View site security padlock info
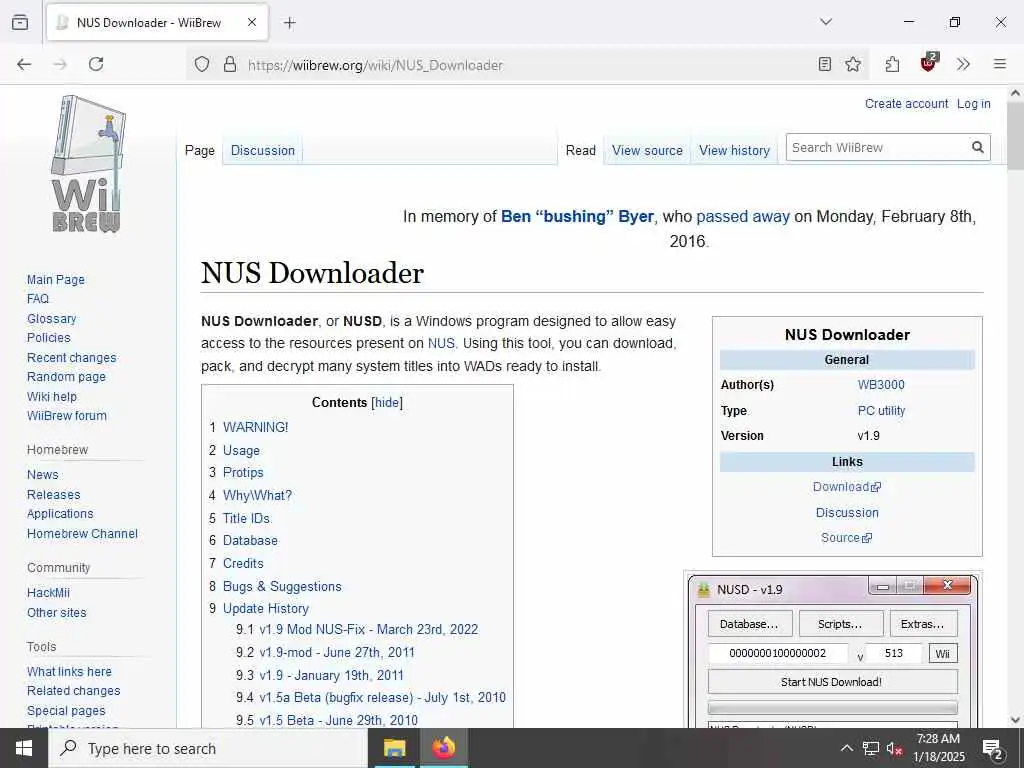 click(x=230, y=64)
